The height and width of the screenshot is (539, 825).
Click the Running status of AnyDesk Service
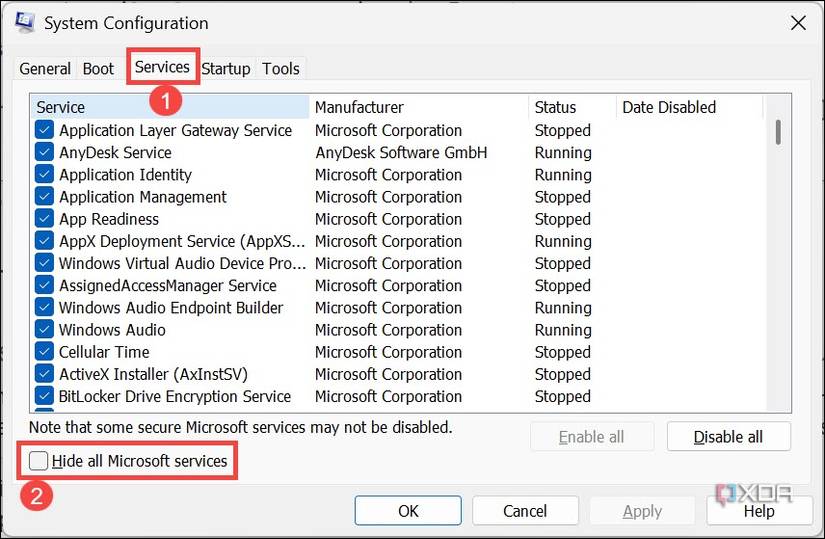[x=563, y=153]
